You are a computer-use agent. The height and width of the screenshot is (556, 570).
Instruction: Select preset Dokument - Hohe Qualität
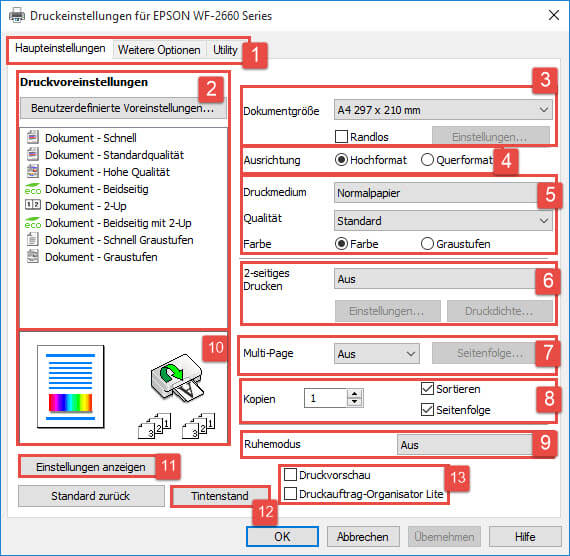coord(107,172)
